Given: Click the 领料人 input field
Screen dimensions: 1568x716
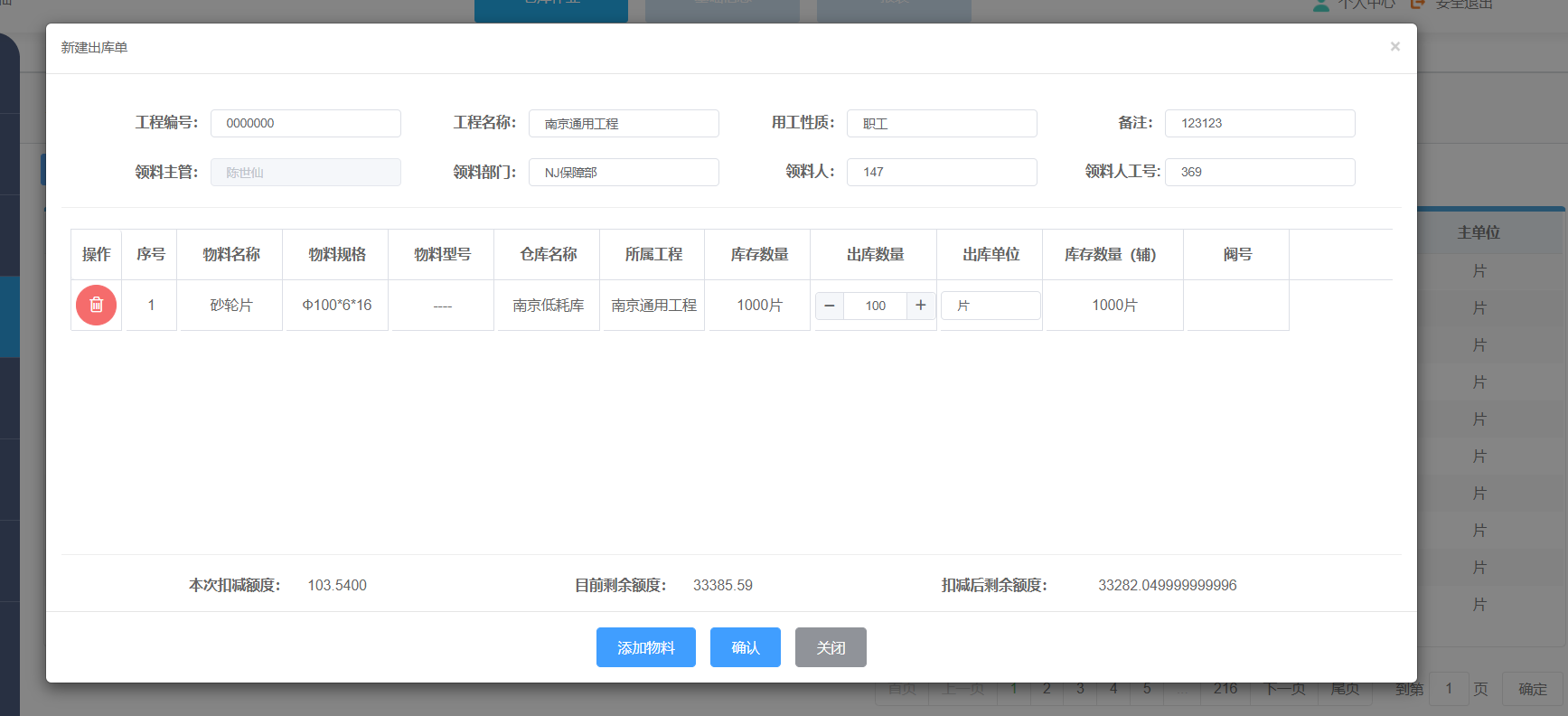Looking at the screenshot, I should tap(942, 173).
